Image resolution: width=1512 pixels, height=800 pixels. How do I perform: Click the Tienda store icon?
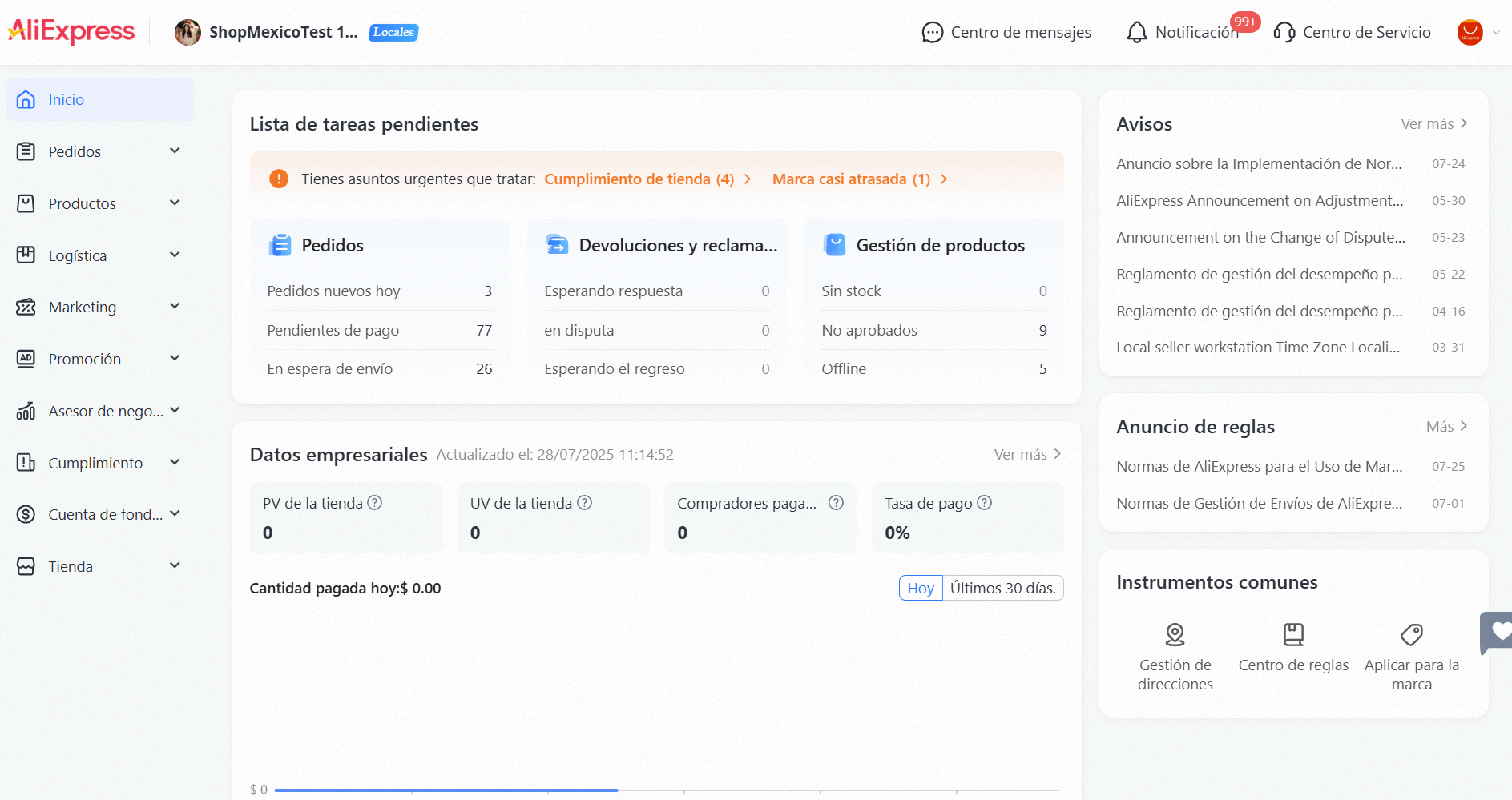tap(26, 566)
